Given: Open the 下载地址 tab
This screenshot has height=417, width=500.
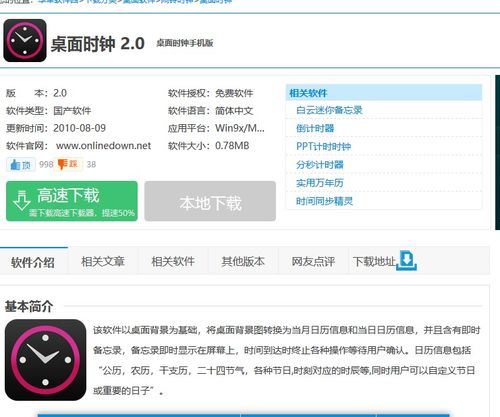Looking at the screenshot, I should pos(374,262).
